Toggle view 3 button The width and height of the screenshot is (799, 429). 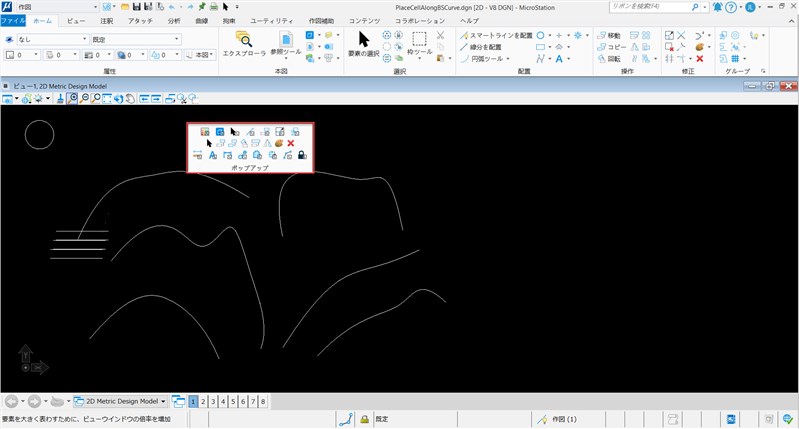coord(213,401)
